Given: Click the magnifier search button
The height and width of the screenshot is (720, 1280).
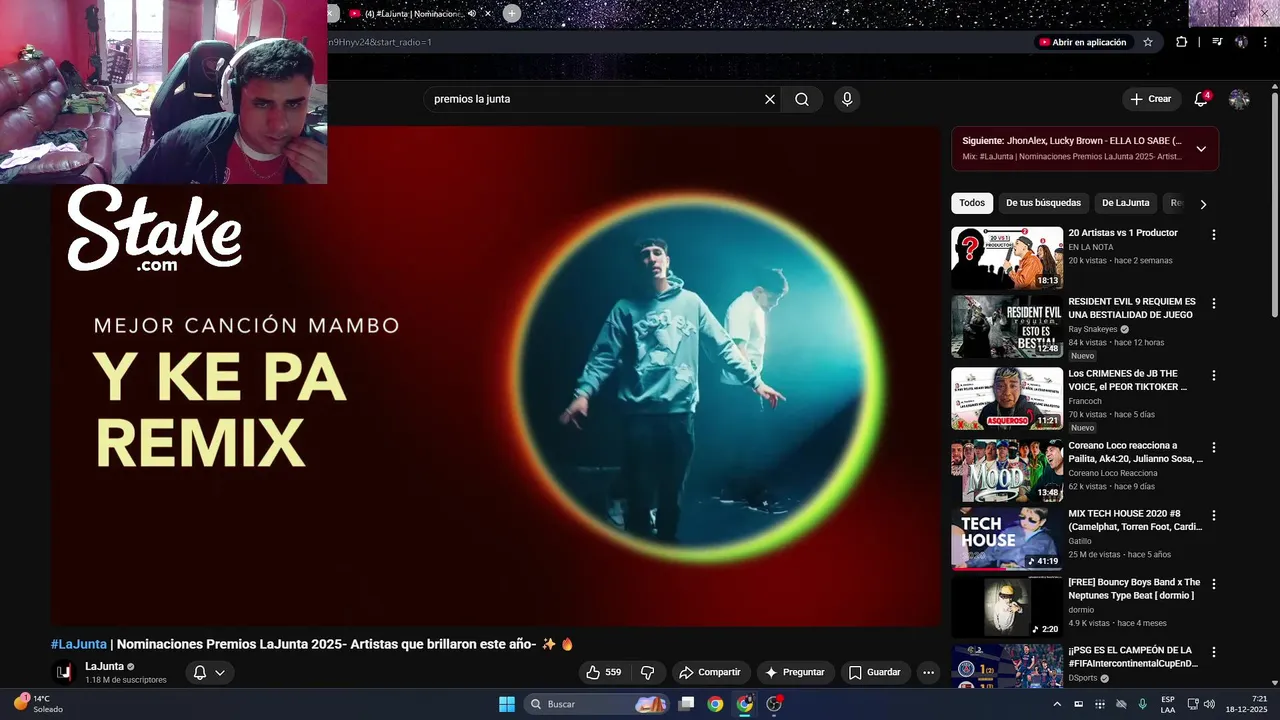Looking at the screenshot, I should [802, 99].
